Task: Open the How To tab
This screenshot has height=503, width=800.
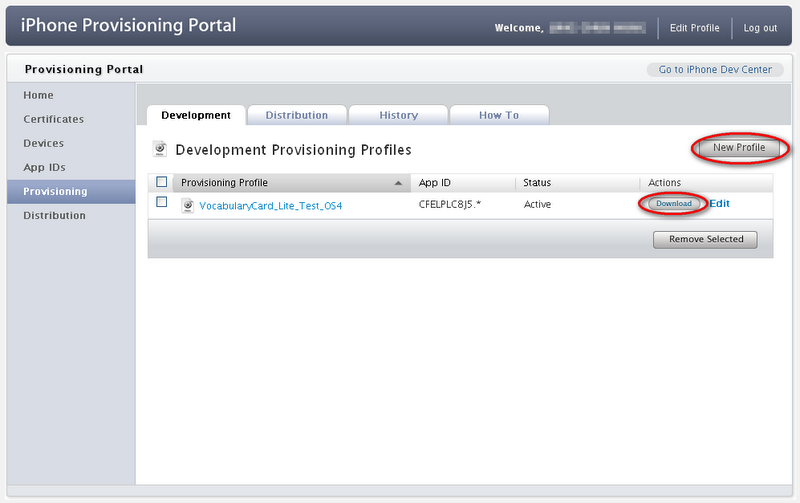Action: point(498,115)
